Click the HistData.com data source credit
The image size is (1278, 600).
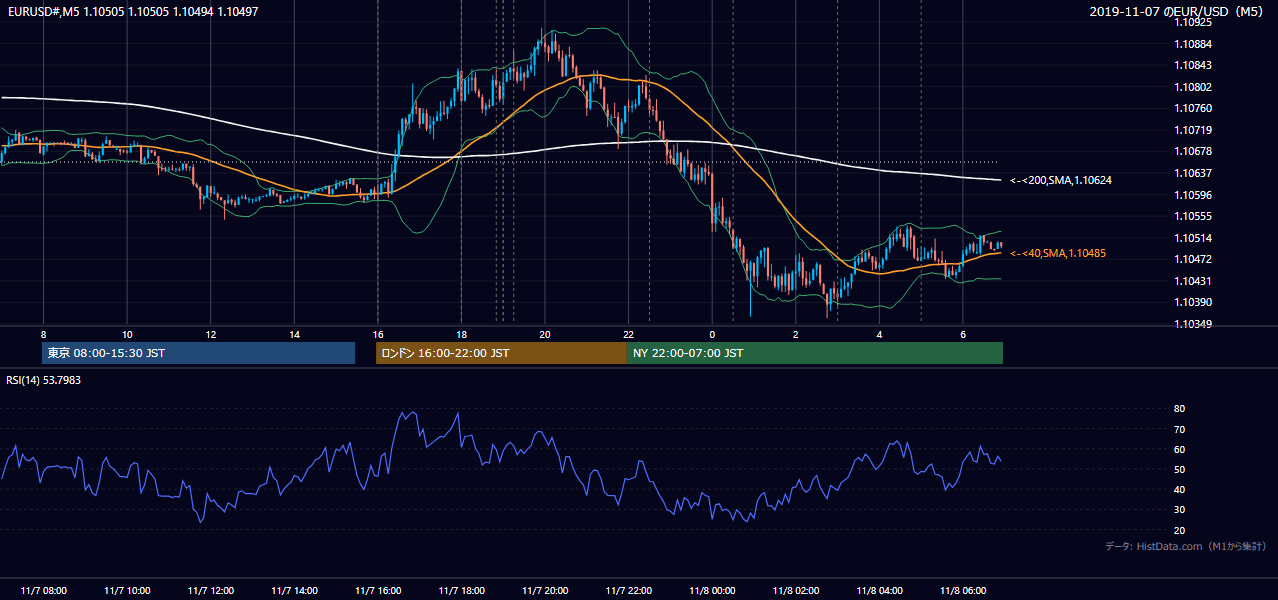click(x=1186, y=546)
